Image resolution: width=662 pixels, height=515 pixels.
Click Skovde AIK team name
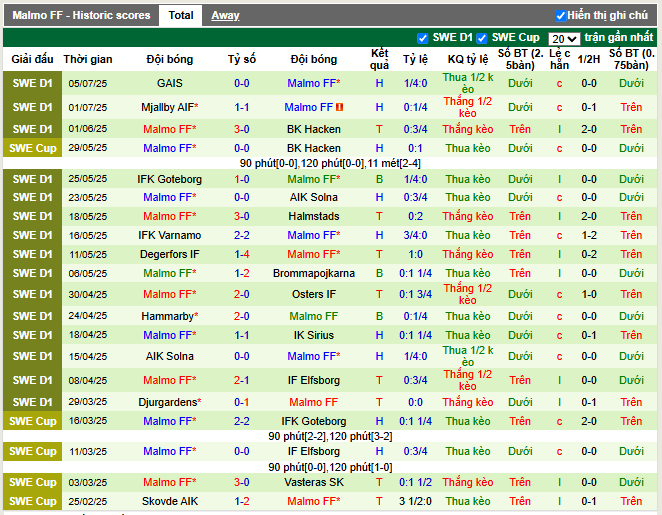point(170,501)
